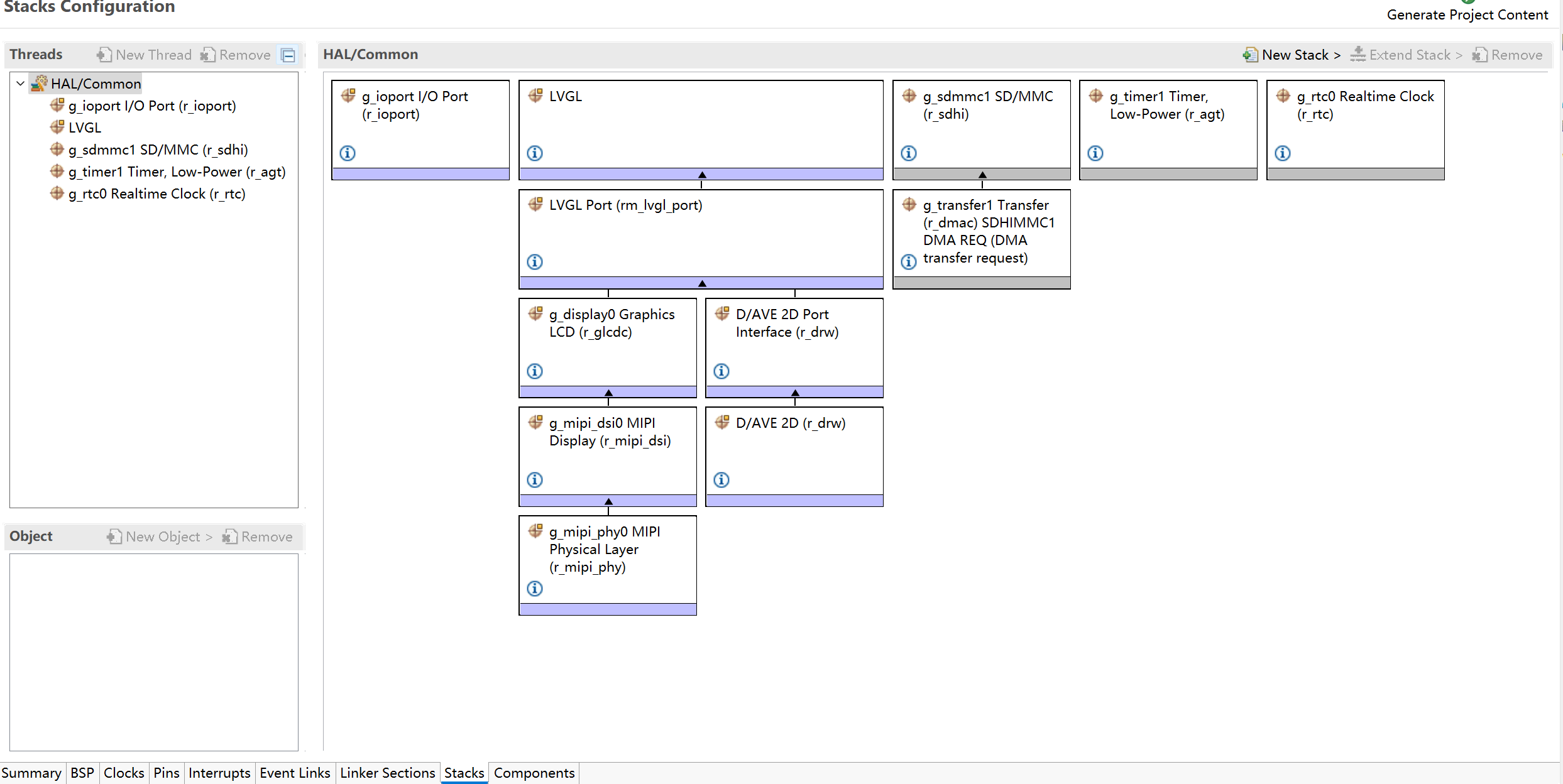Screen dimensions: 1563x784
Task: Collapse LVGL block using its bottom arrow
Action: [702, 175]
